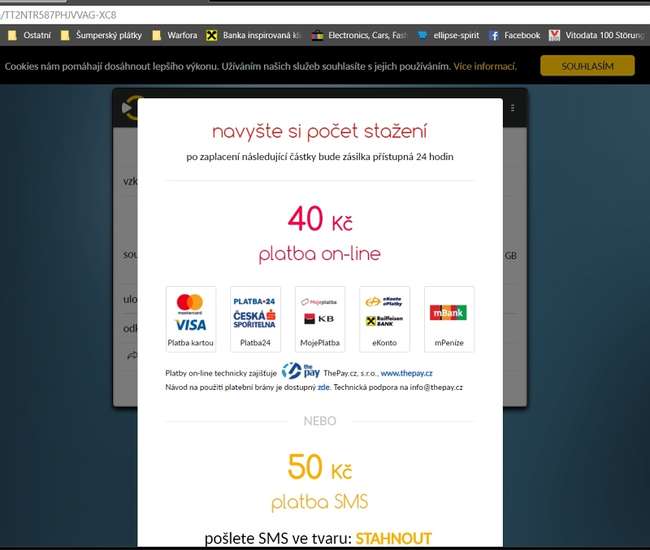Choose Platba24 Česká spořitelna option
Screen dimensions: 650x550
(x=255, y=319)
